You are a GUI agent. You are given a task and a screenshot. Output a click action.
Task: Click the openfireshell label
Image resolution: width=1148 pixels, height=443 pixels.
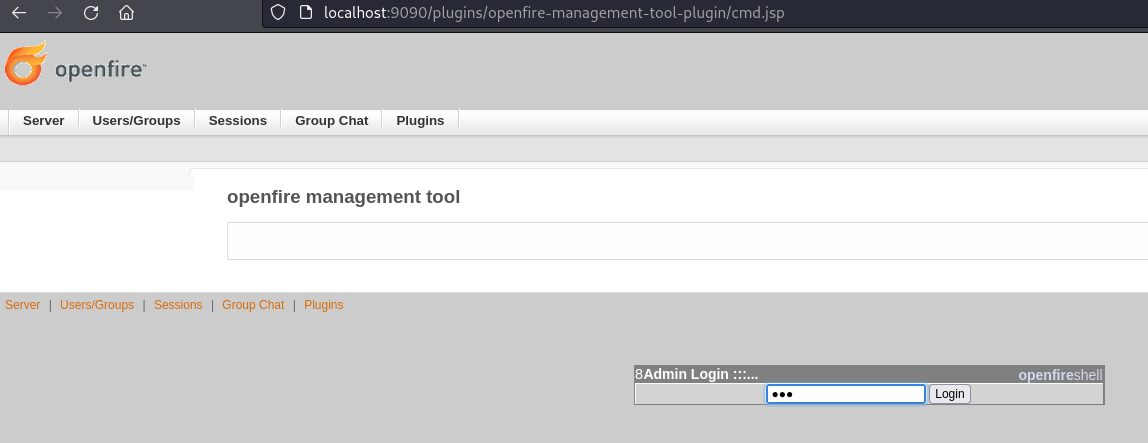(x=1060, y=375)
